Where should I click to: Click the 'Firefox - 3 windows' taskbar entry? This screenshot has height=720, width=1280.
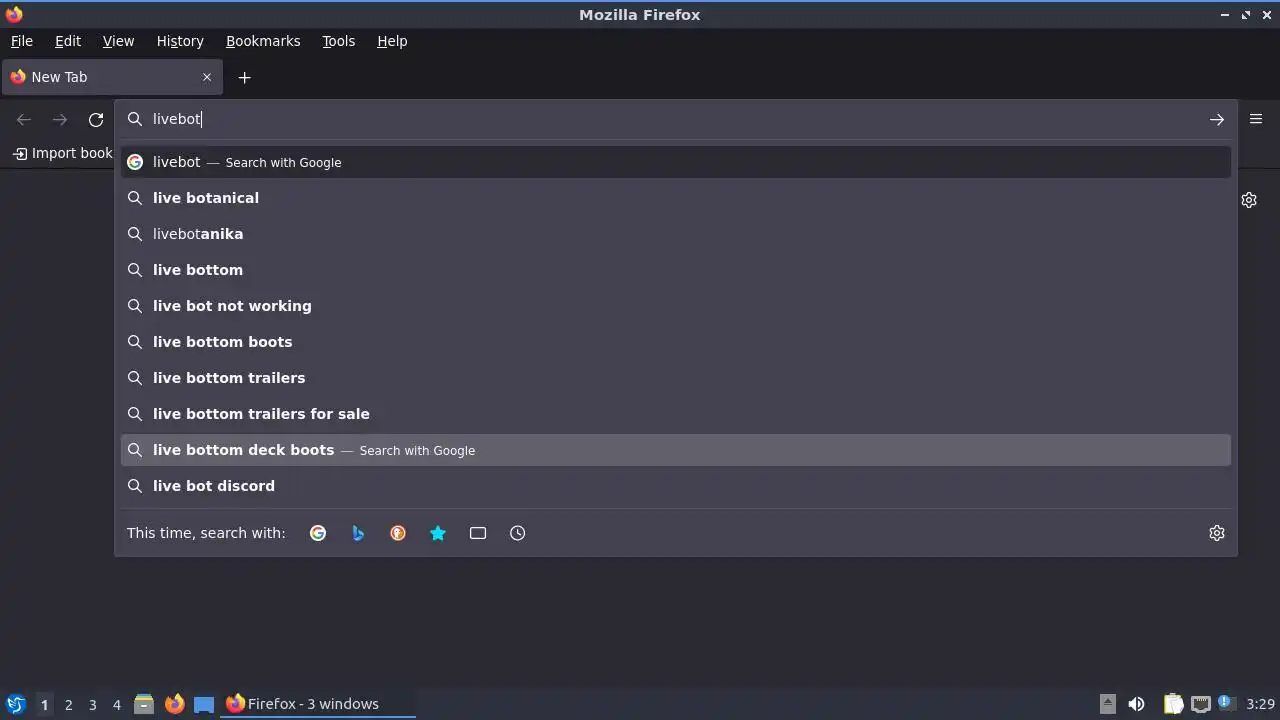318,704
